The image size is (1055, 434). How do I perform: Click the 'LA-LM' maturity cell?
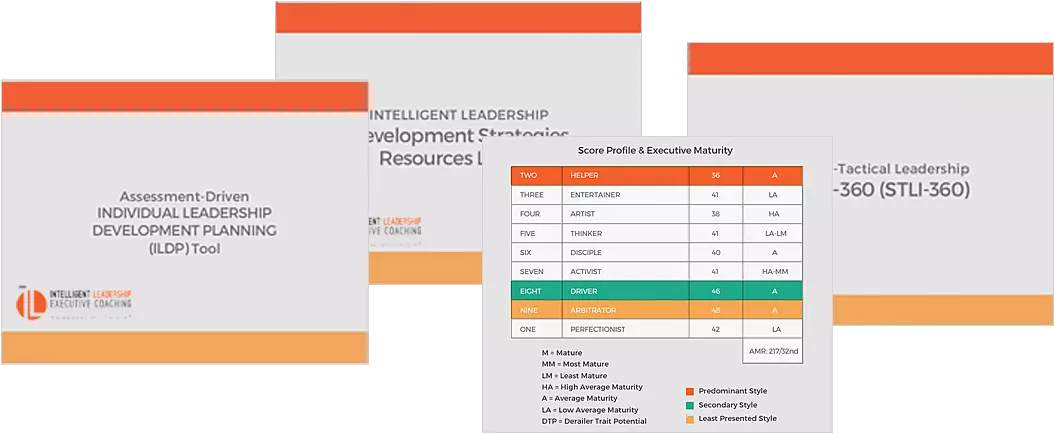click(x=772, y=233)
